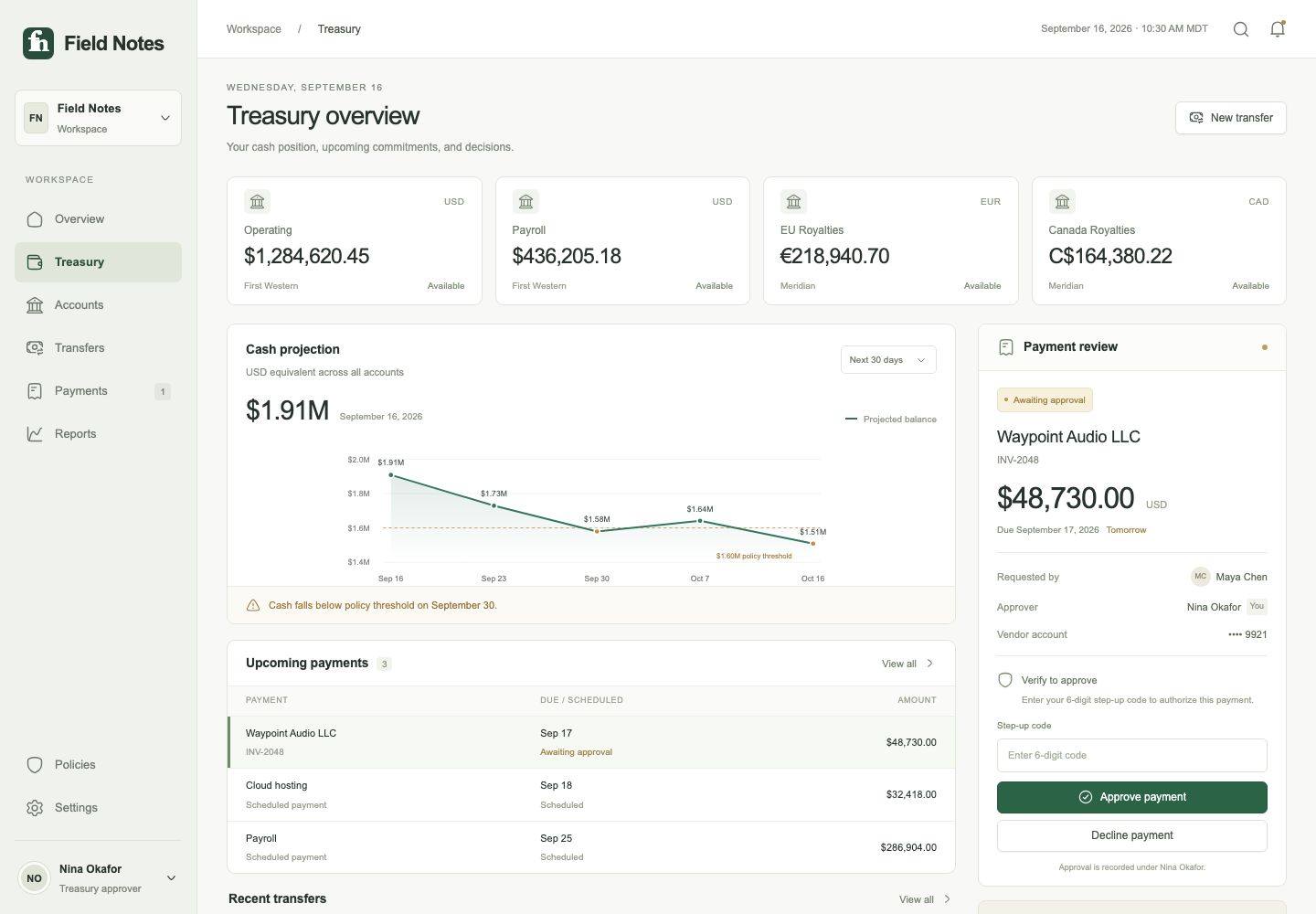The height and width of the screenshot is (914, 1316).
Task: Open Policies in the sidebar
Action: [x=98, y=765]
